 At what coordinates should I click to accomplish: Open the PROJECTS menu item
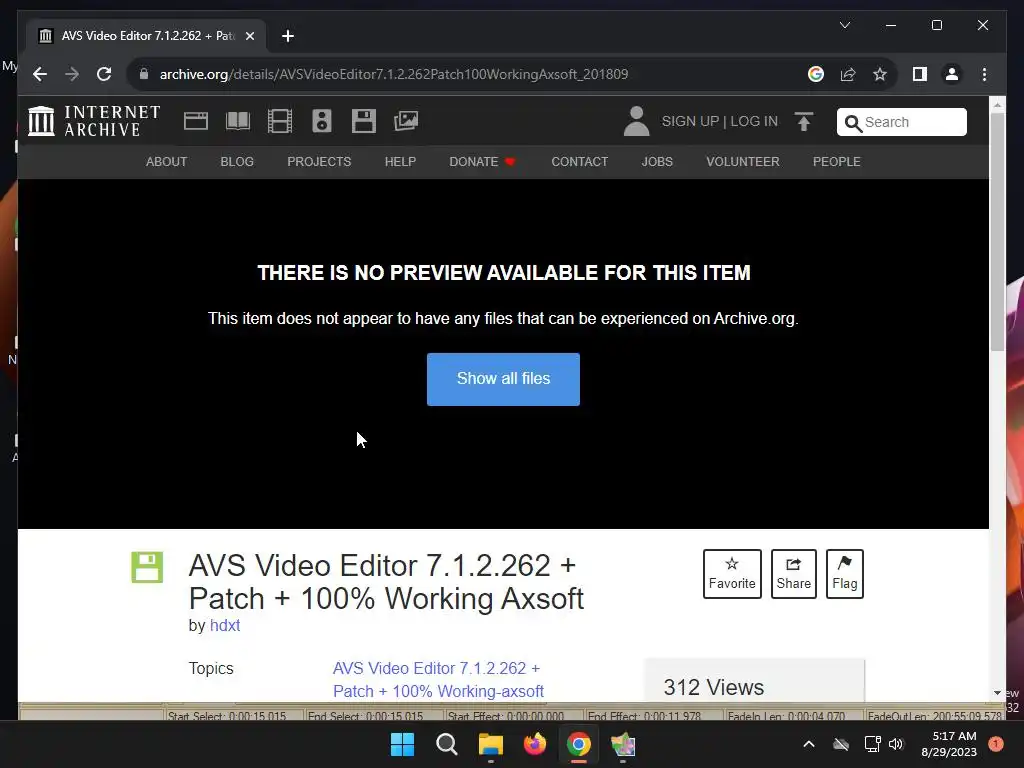[319, 161]
